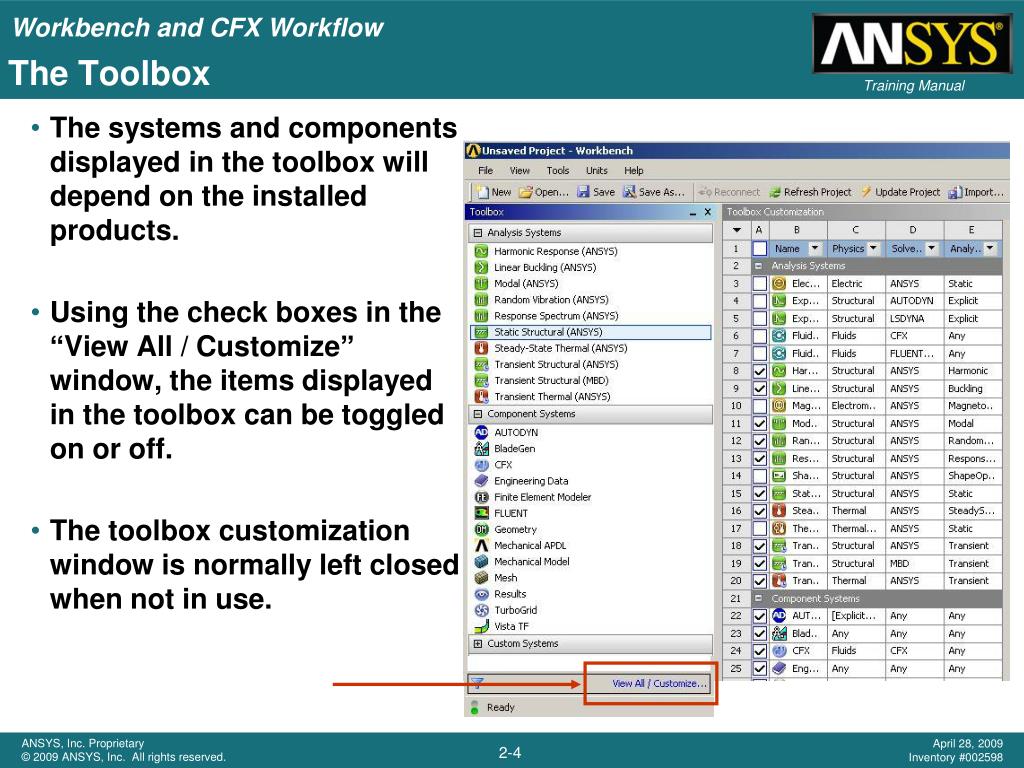Click the Refresh Project icon
The width and height of the screenshot is (1024, 768).
(775, 192)
